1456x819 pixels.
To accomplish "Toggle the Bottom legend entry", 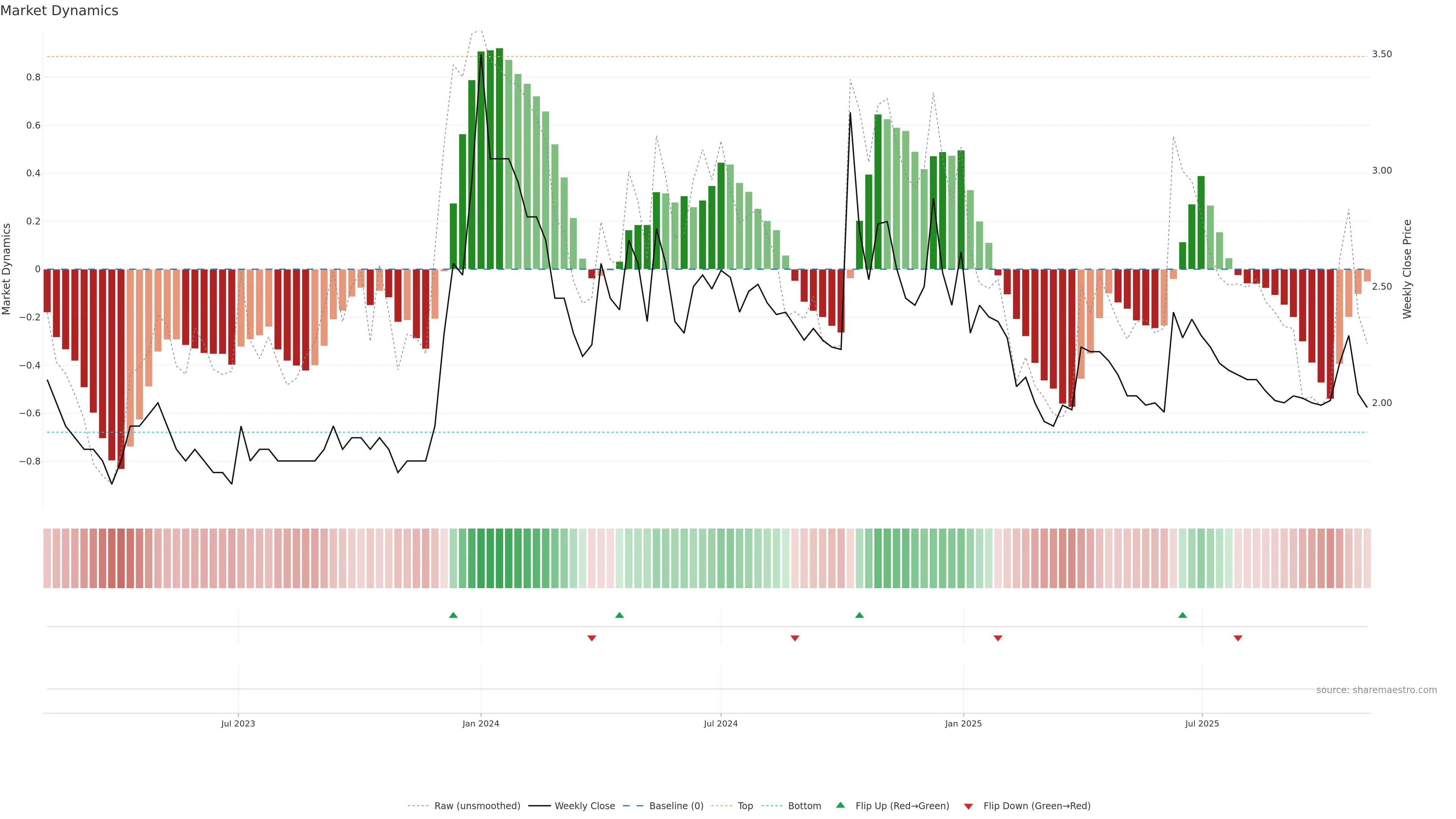I will tap(804, 806).
